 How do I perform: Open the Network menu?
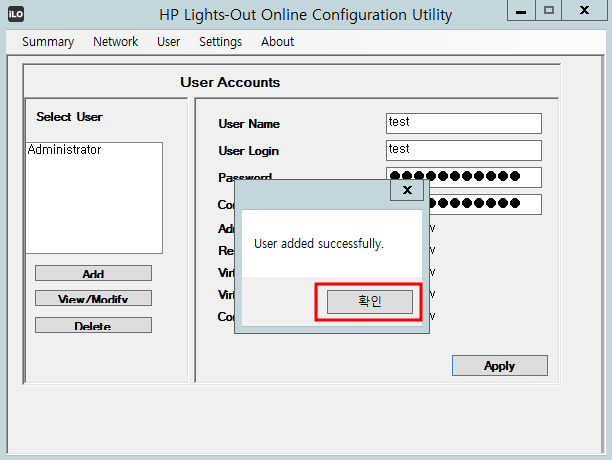pos(116,41)
